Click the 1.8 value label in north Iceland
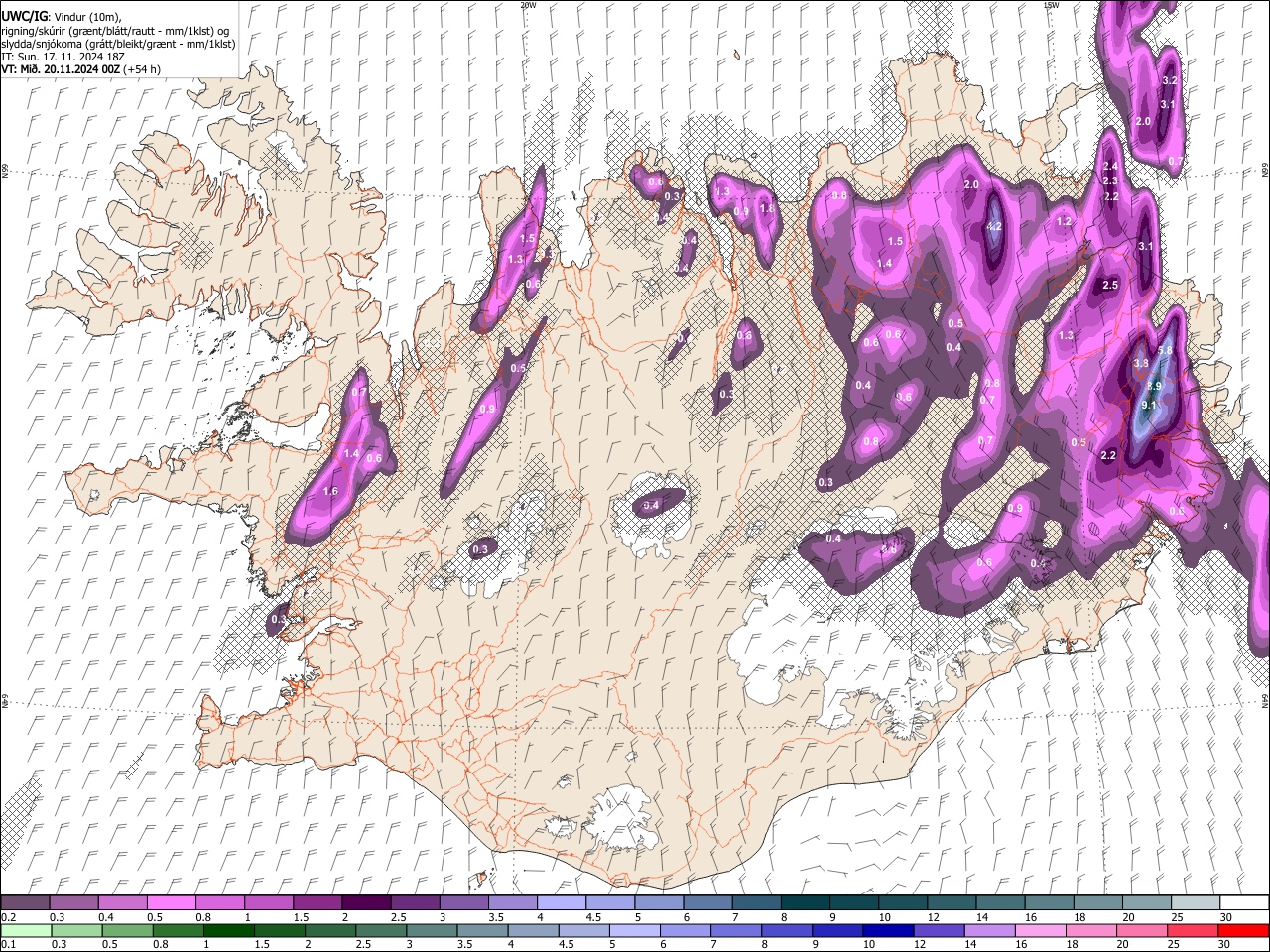The image size is (1270, 952). (x=766, y=209)
